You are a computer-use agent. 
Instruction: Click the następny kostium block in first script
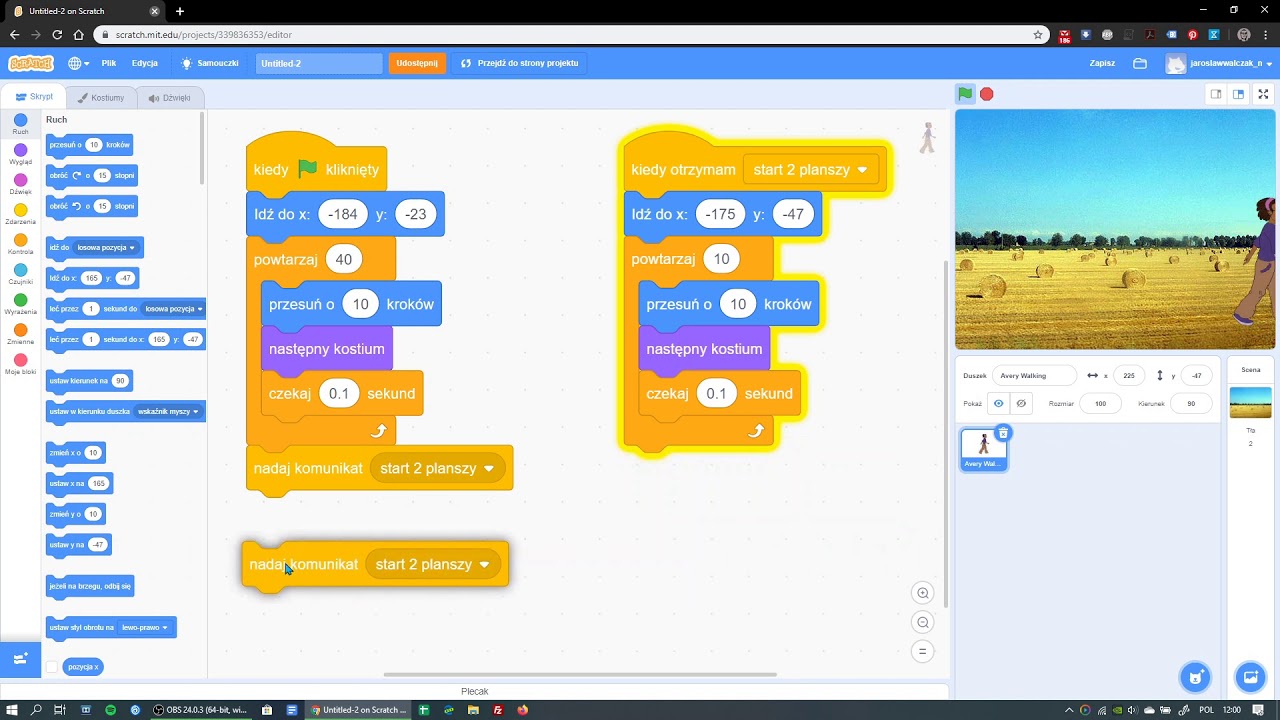[x=326, y=349]
